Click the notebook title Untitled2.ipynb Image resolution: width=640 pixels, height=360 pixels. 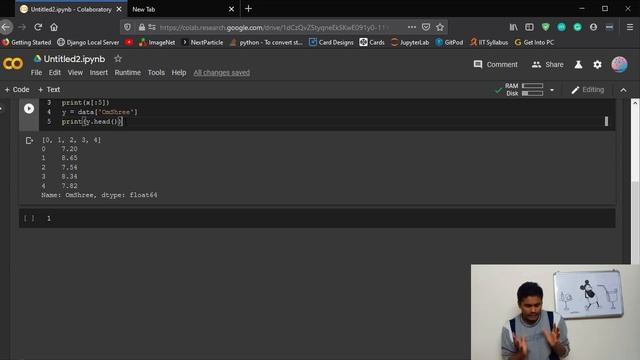click(x=74, y=59)
